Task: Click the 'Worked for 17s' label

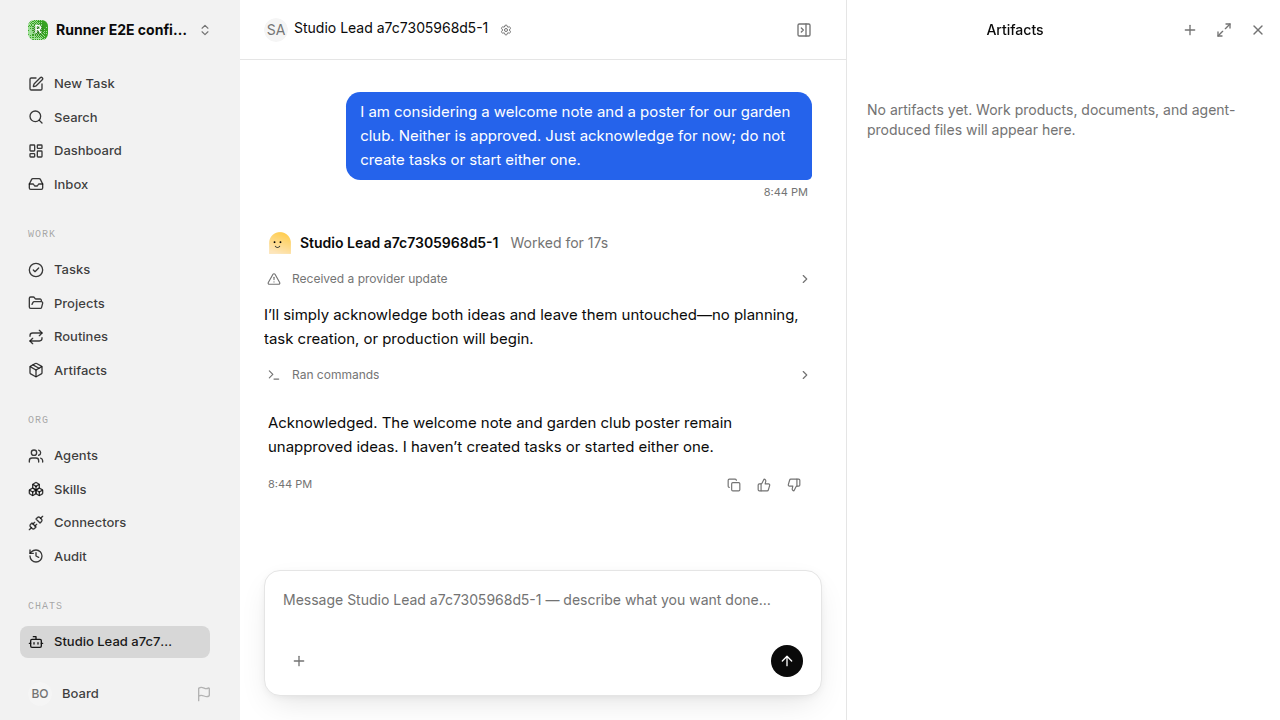Action: pyautogui.click(x=559, y=243)
